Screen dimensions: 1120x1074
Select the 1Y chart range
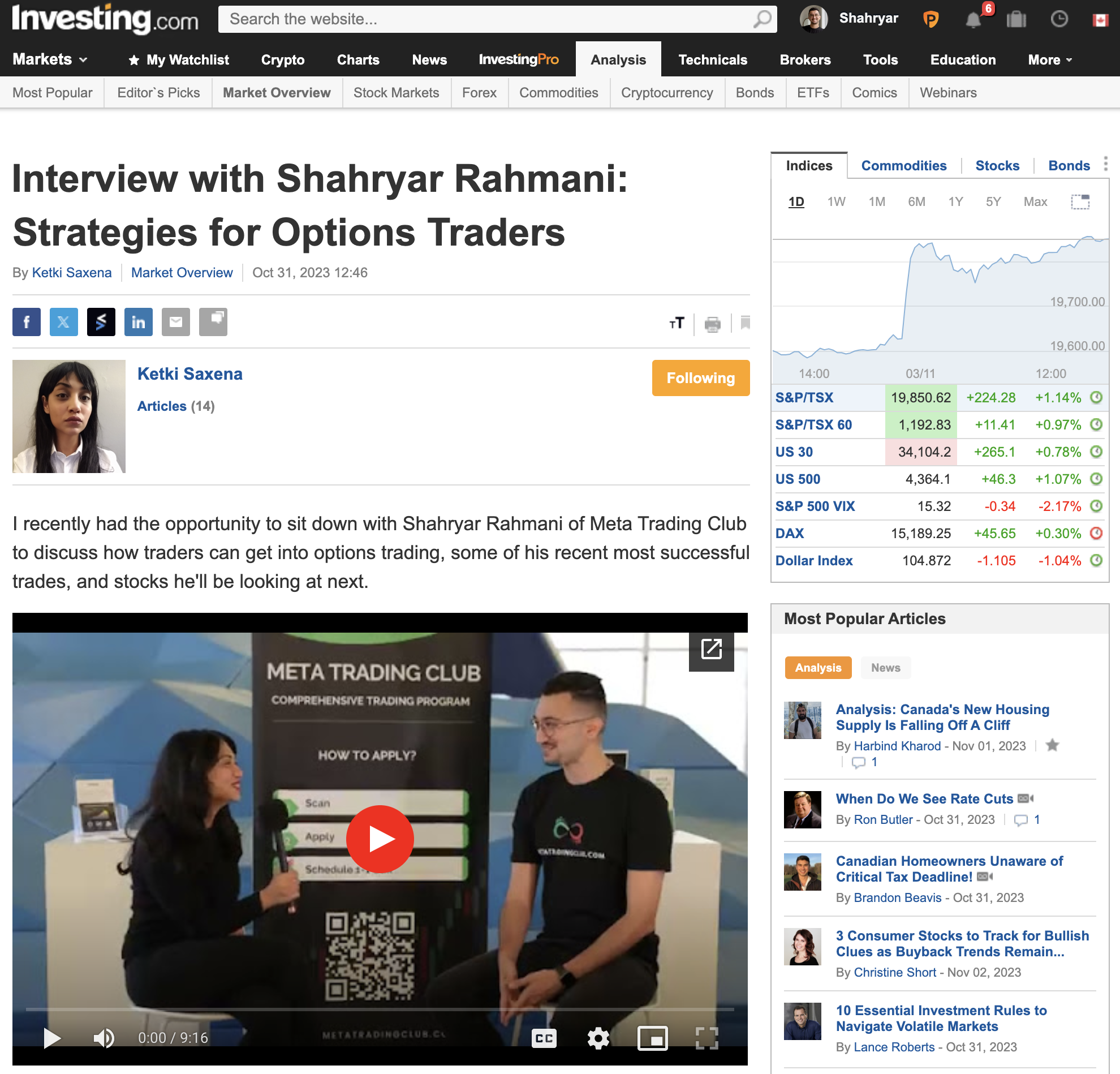pos(955,202)
